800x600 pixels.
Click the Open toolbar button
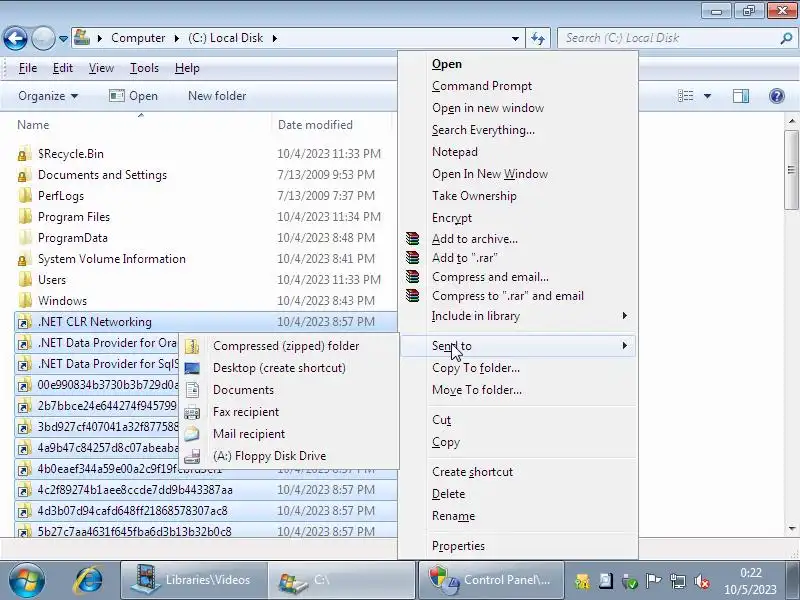coord(134,96)
